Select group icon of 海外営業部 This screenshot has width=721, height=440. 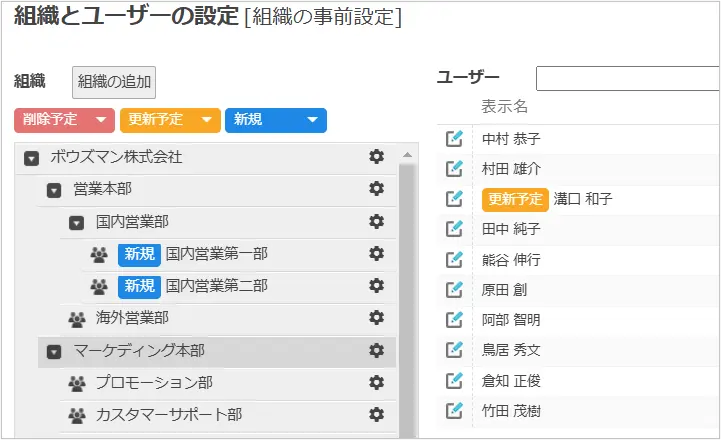tap(76, 319)
